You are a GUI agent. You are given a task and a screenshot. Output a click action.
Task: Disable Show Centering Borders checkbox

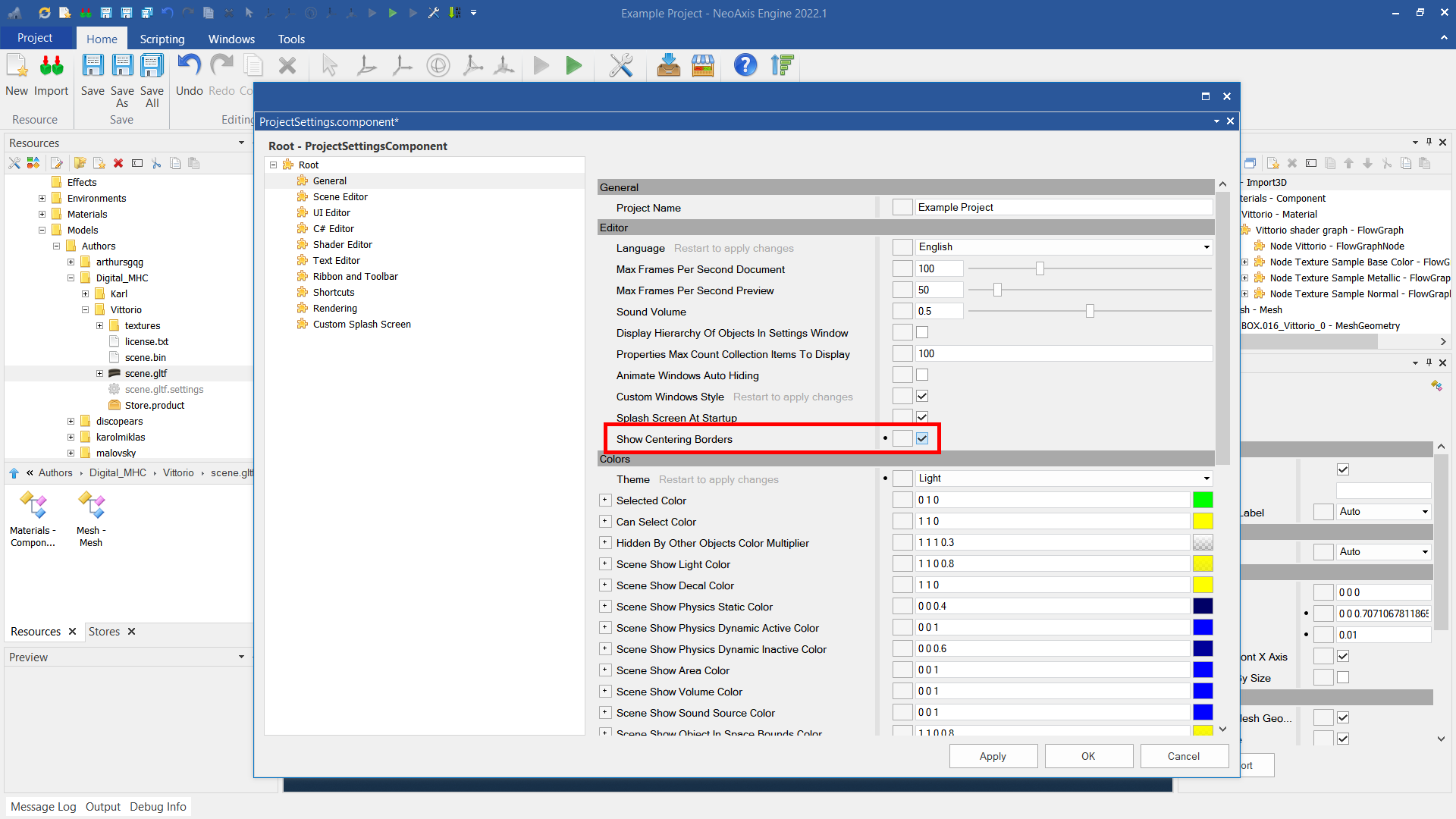[x=922, y=438]
